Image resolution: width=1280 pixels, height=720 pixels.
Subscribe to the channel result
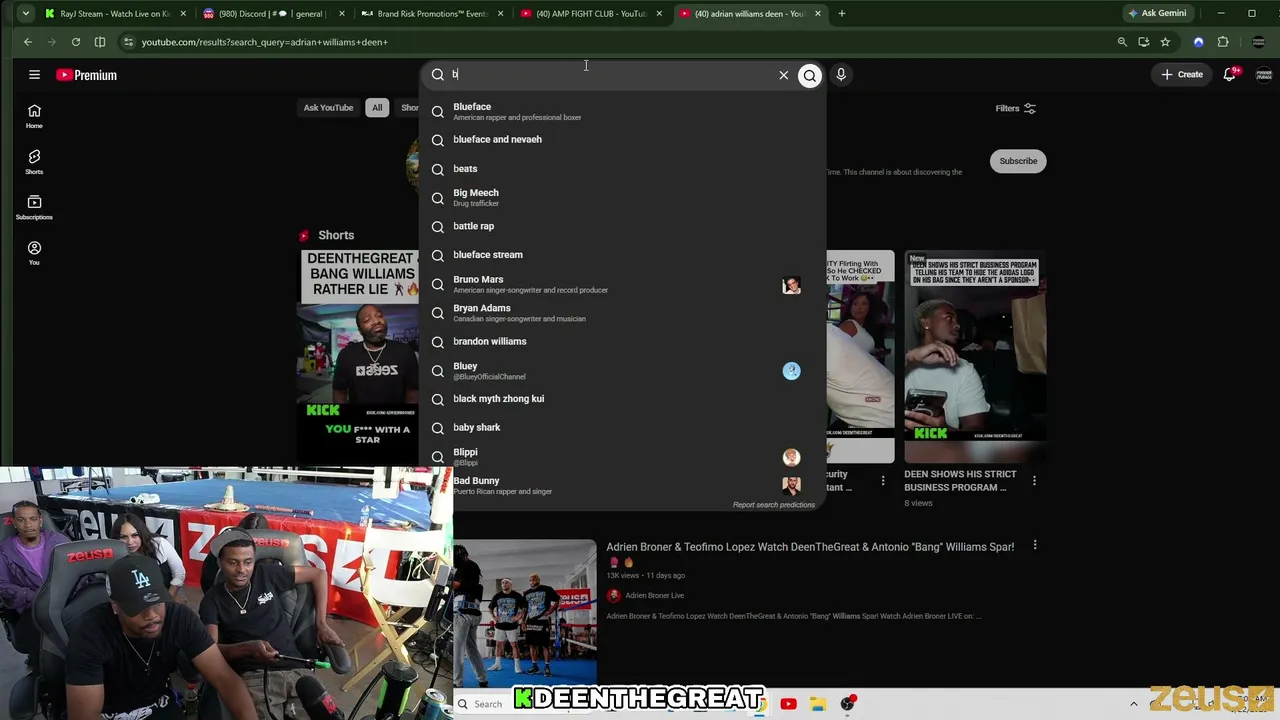click(x=1018, y=161)
